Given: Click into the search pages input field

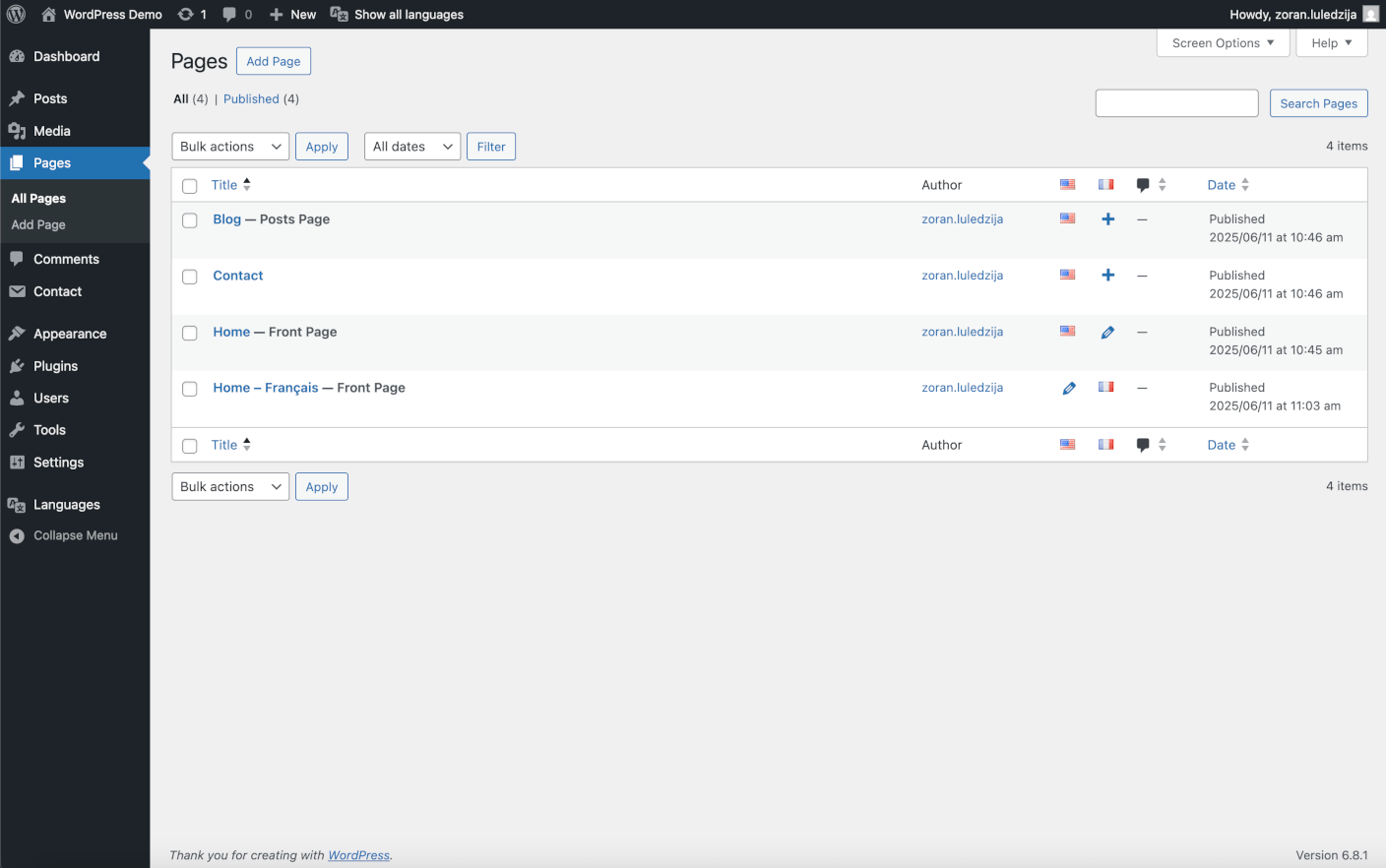Looking at the screenshot, I should [1177, 103].
